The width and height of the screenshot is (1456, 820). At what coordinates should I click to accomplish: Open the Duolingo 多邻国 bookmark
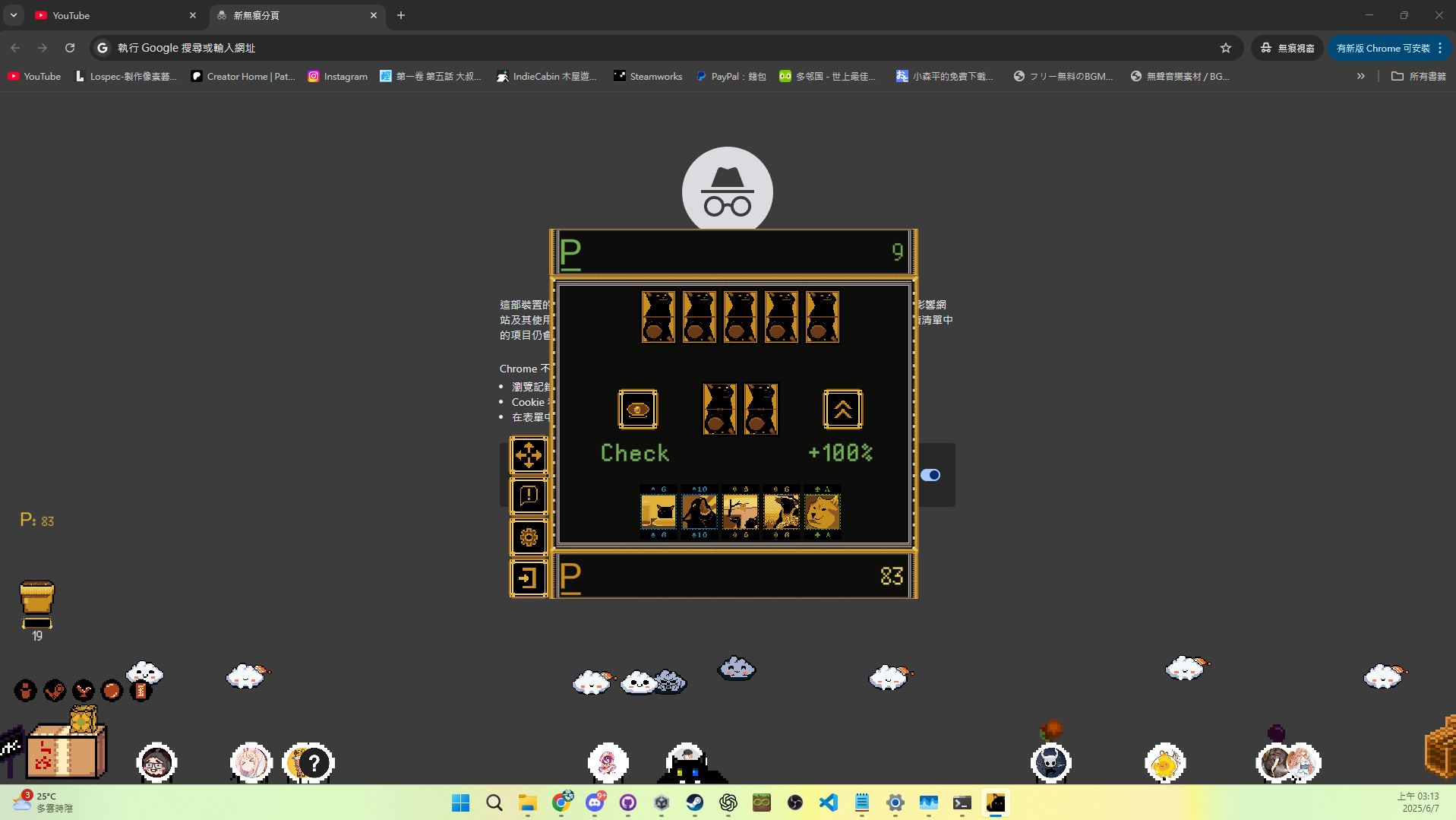point(828,76)
